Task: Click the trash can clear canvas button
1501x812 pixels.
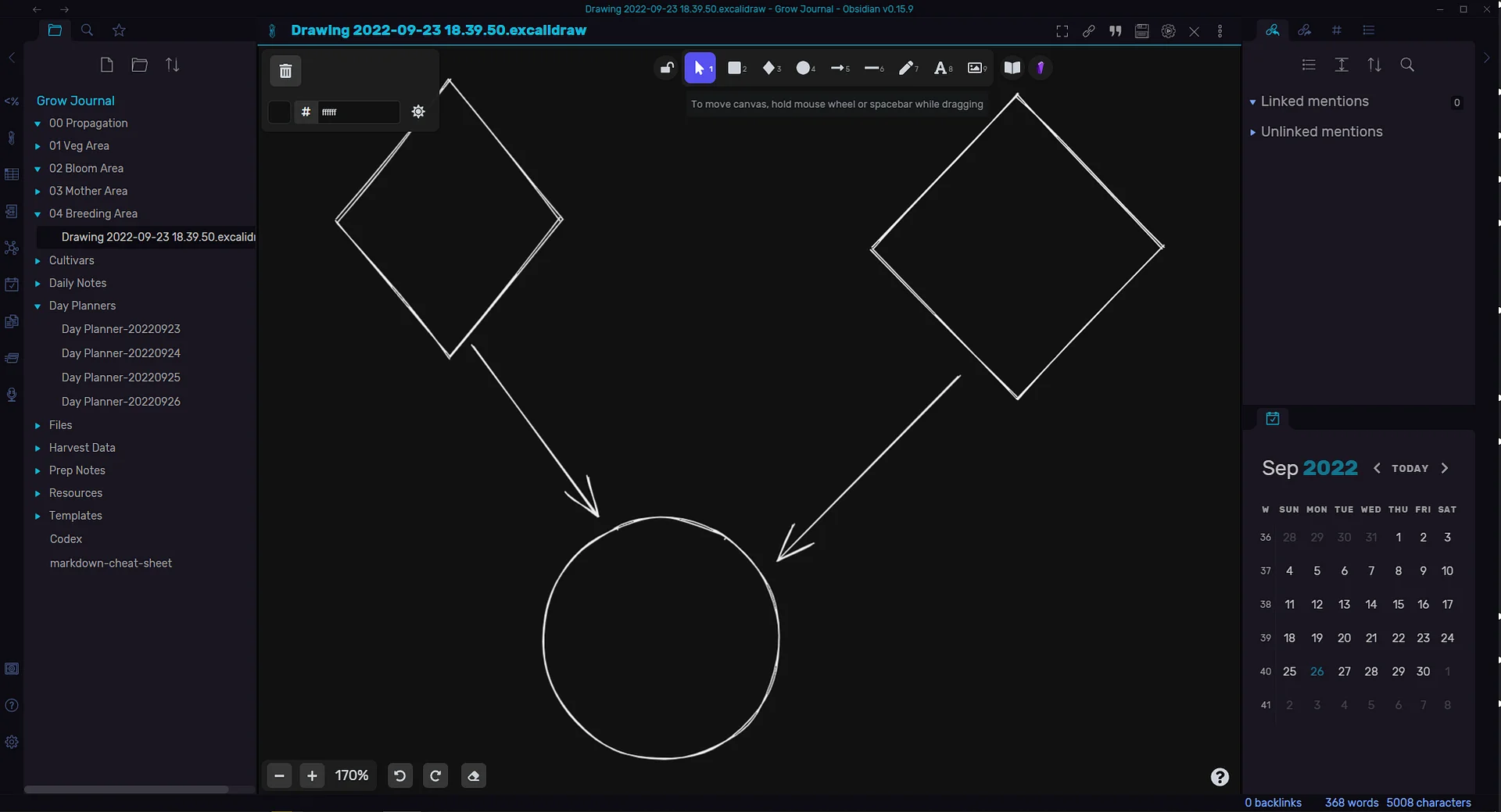Action: 285,71
